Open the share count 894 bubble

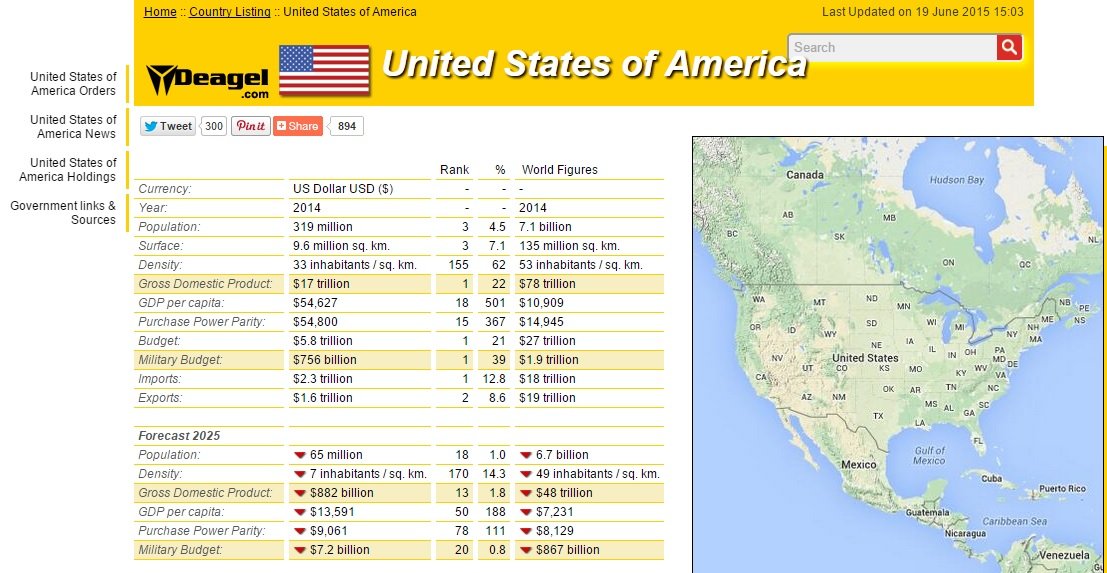[347, 126]
